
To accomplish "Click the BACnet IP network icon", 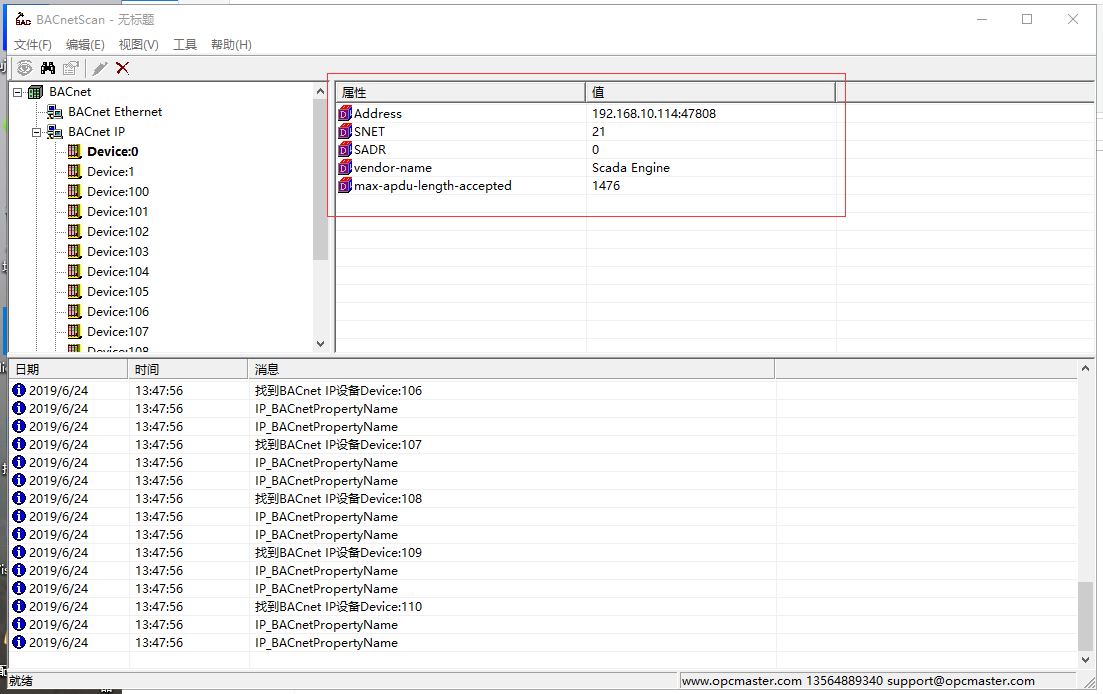I will [x=54, y=132].
